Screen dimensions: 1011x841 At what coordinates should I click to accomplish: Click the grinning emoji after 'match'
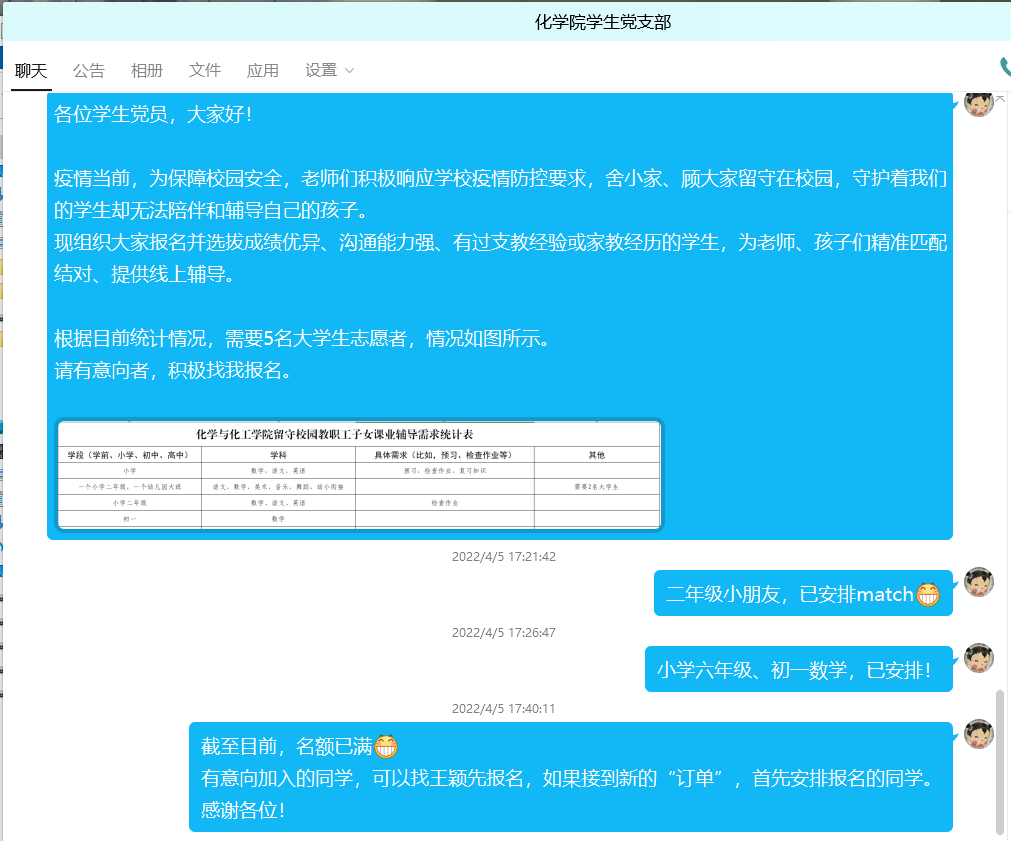click(x=928, y=594)
